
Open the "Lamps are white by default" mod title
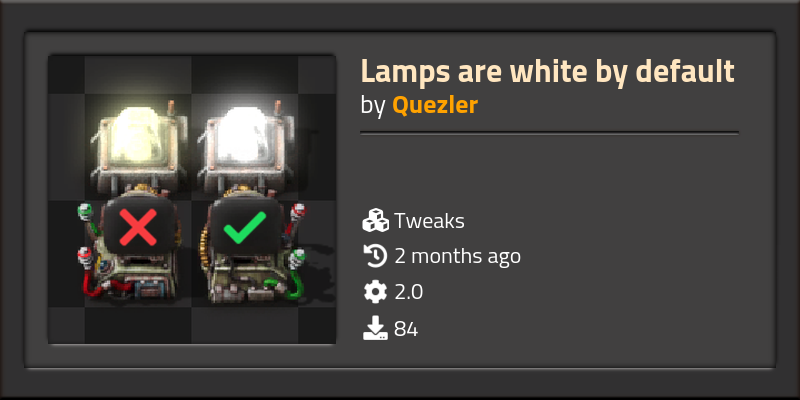point(547,71)
